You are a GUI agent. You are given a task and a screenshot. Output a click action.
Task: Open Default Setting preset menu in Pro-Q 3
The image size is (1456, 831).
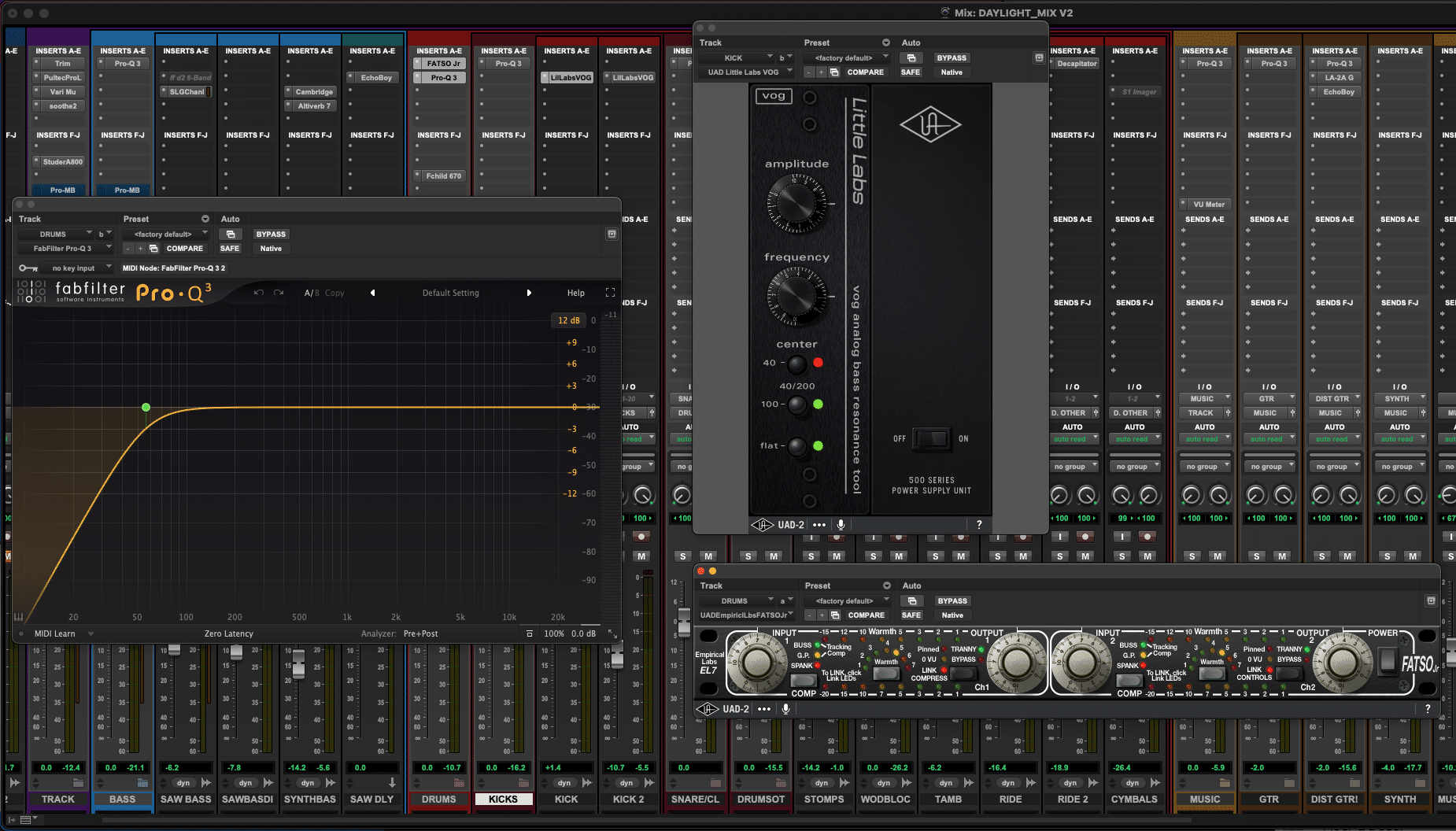pyautogui.click(x=450, y=293)
